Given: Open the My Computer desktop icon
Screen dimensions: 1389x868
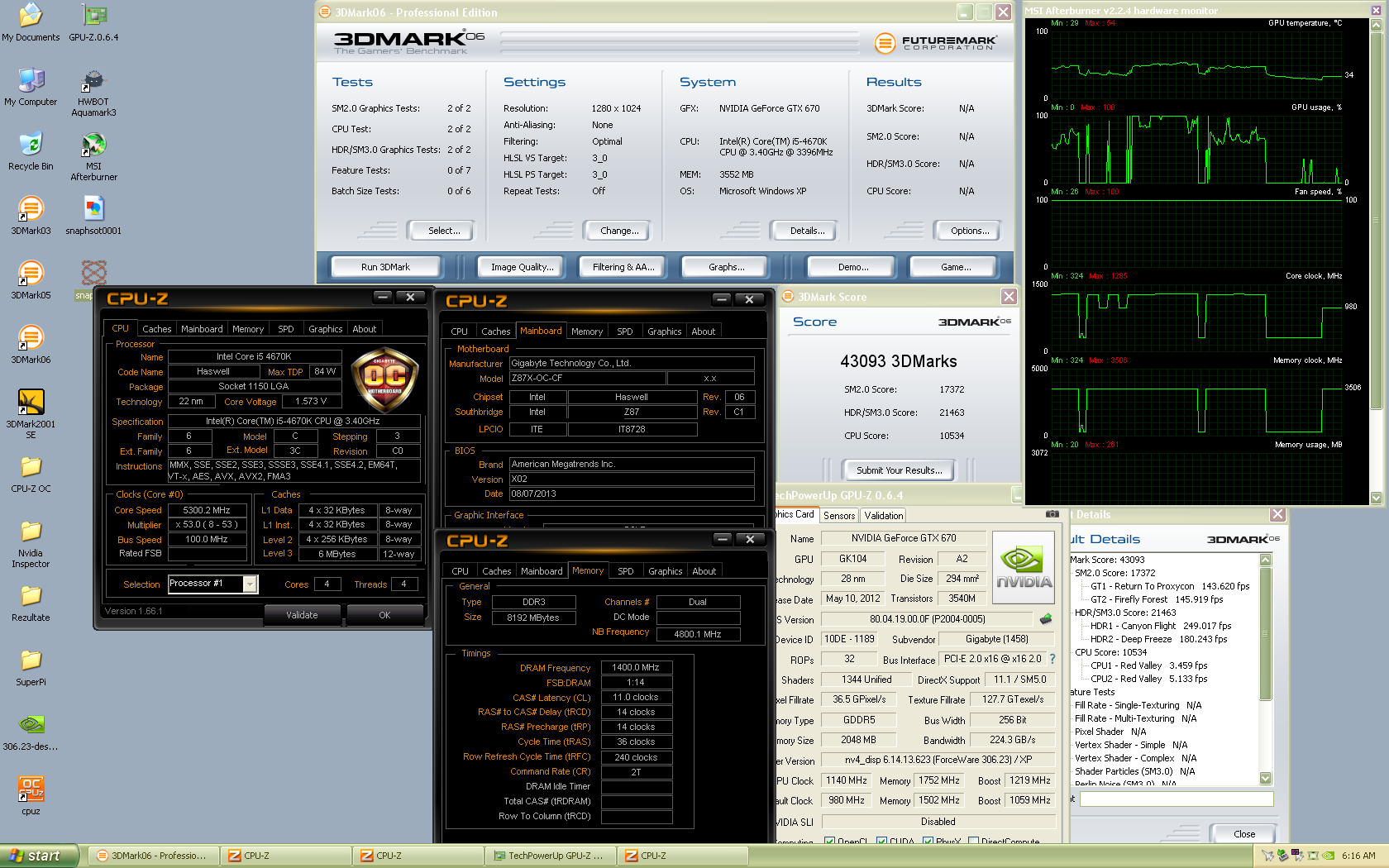Looking at the screenshot, I should pos(31,87).
